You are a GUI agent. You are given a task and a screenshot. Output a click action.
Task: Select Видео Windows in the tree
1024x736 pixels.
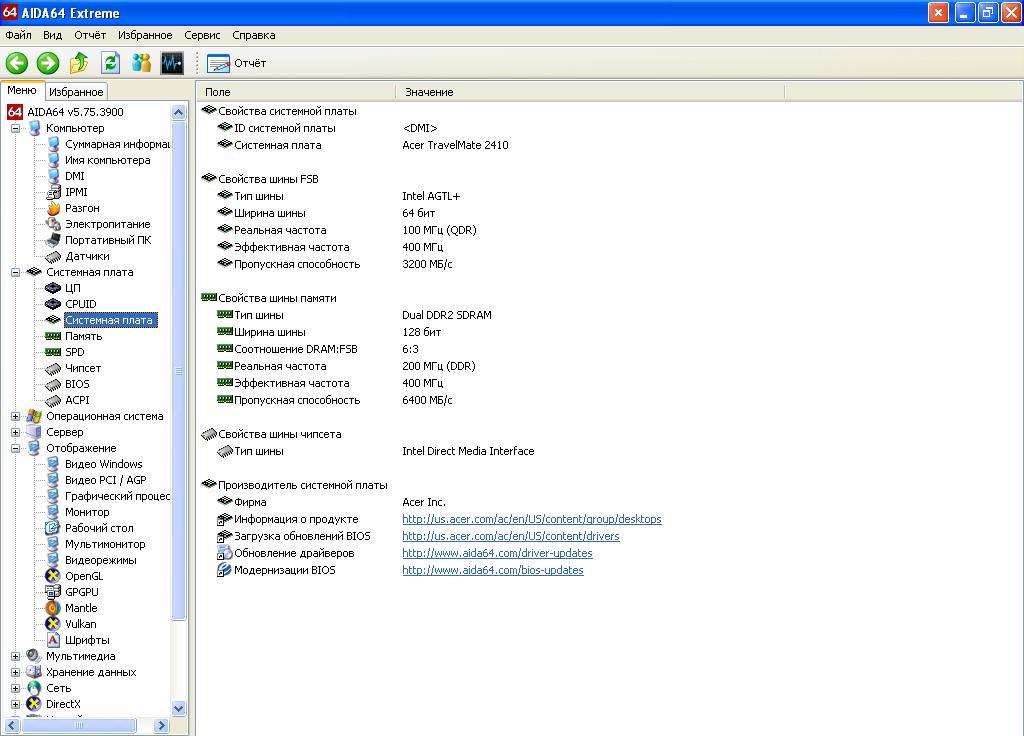(103, 464)
